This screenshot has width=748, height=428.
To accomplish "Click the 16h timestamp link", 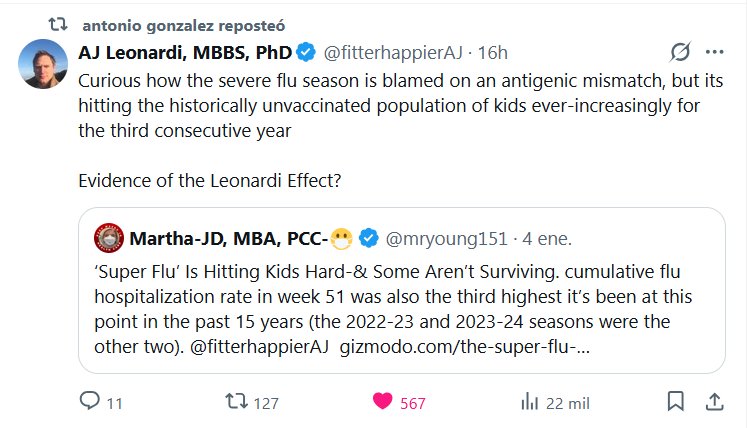I will coord(492,53).
